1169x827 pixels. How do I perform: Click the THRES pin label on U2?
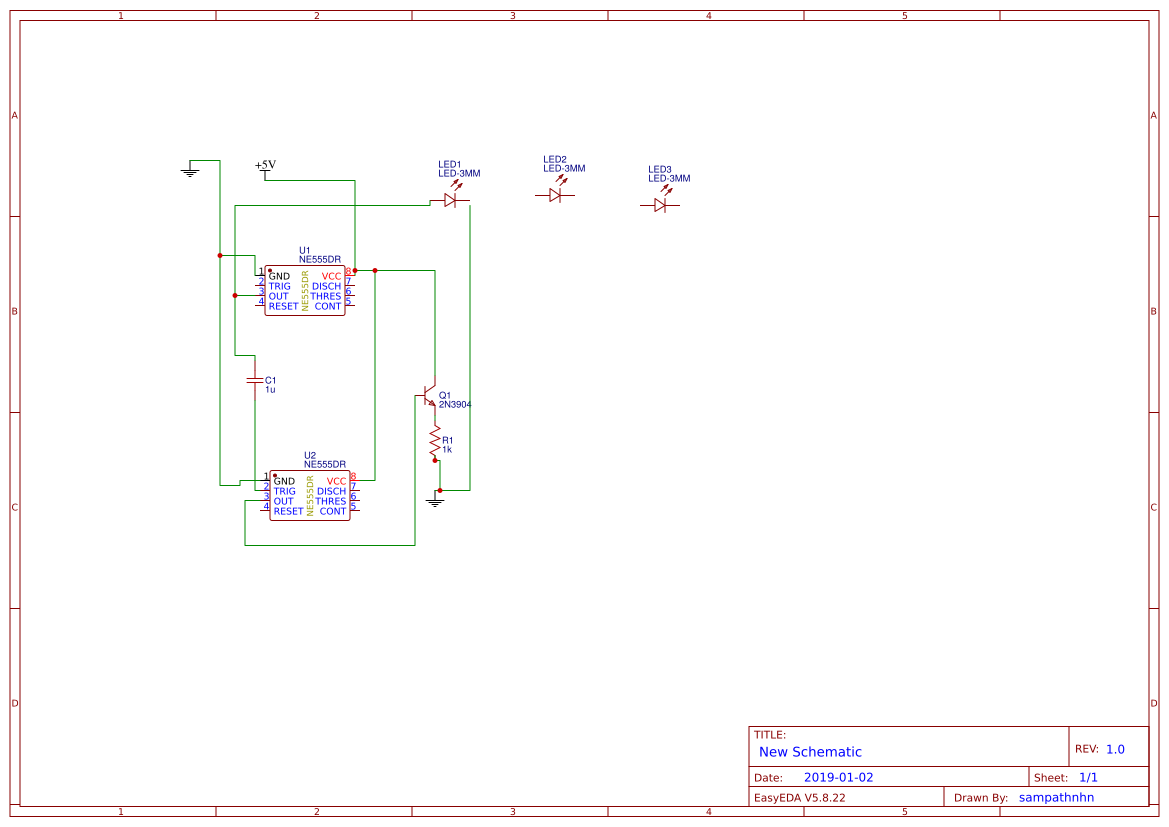[x=331, y=501]
